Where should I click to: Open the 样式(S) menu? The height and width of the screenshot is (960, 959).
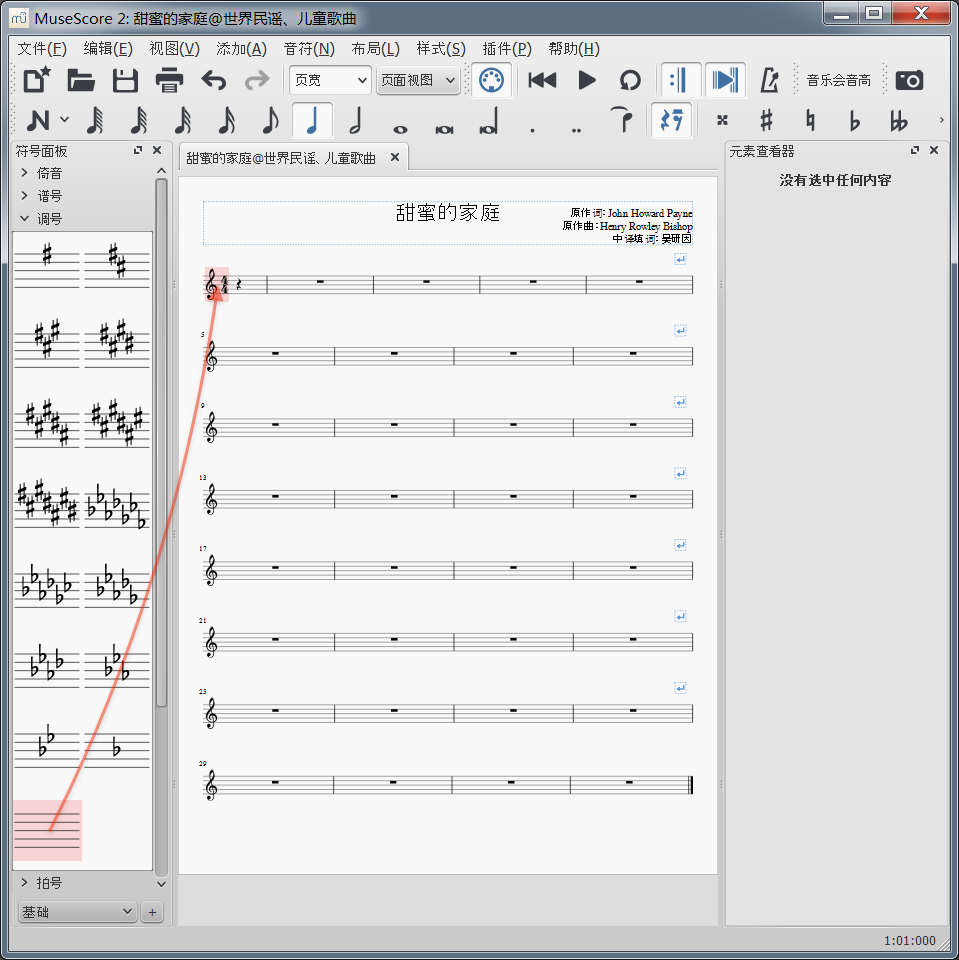(441, 49)
